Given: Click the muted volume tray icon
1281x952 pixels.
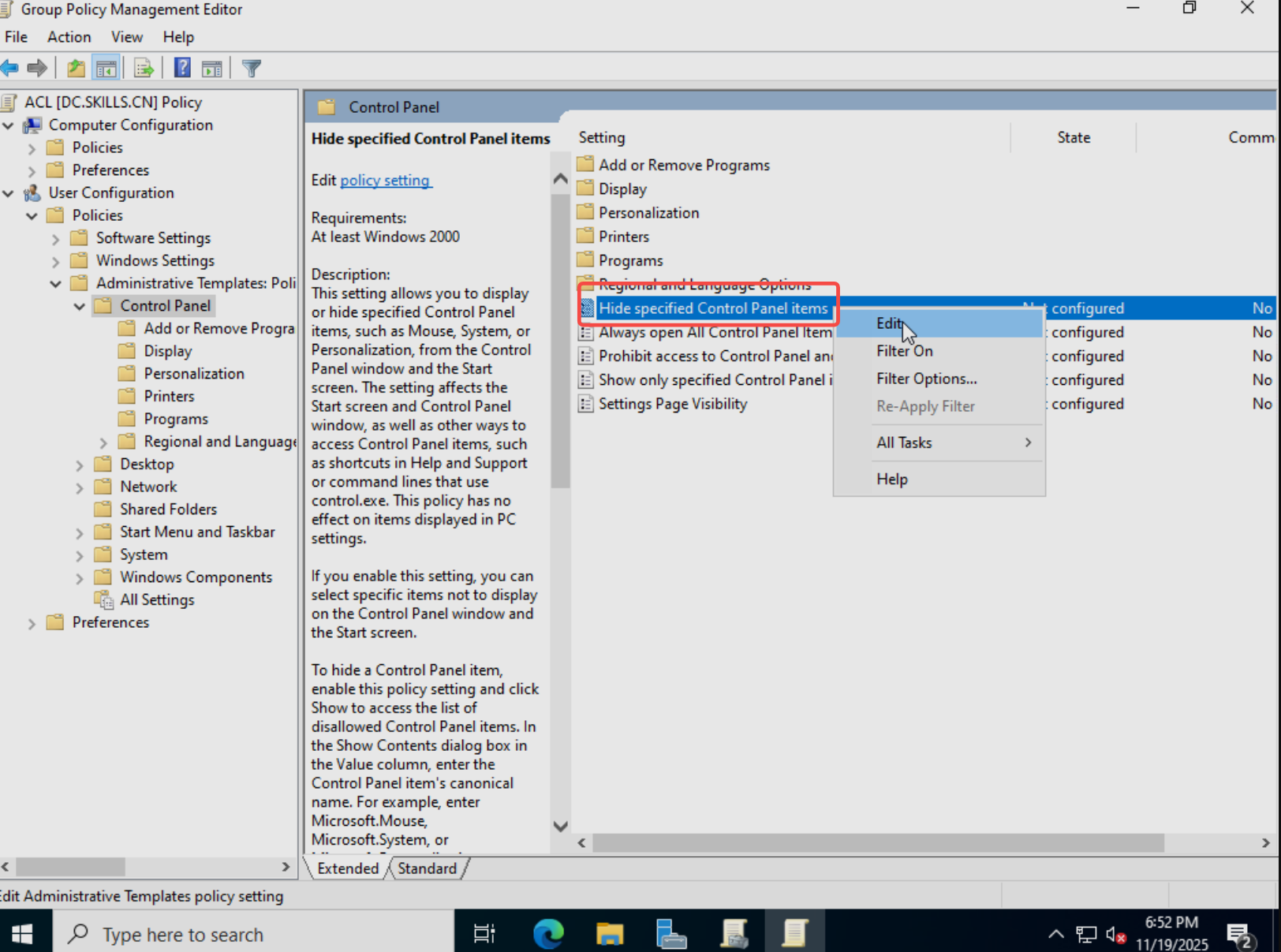Looking at the screenshot, I should click(1115, 935).
